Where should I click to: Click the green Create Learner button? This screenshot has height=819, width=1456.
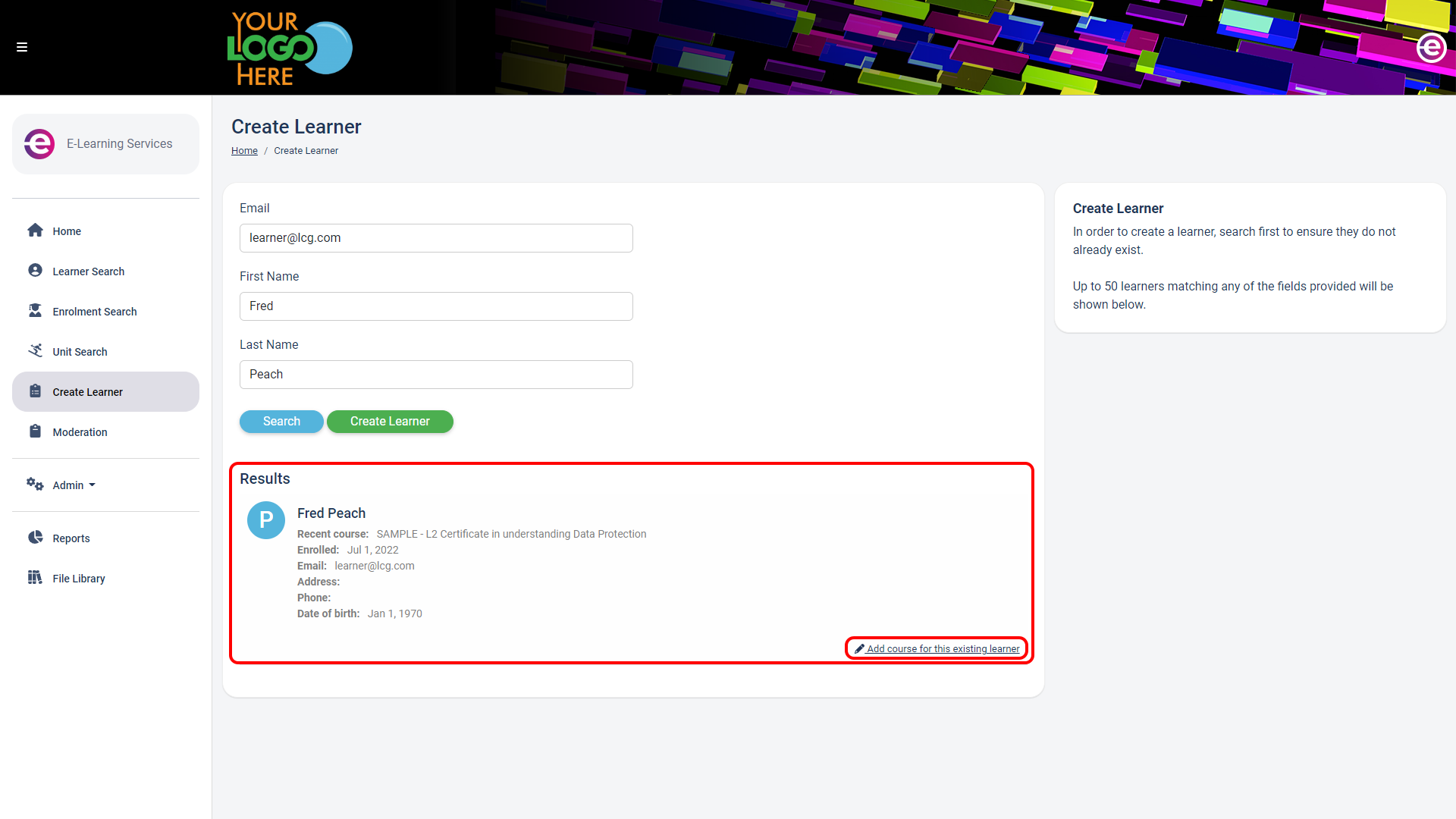point(390,422)
